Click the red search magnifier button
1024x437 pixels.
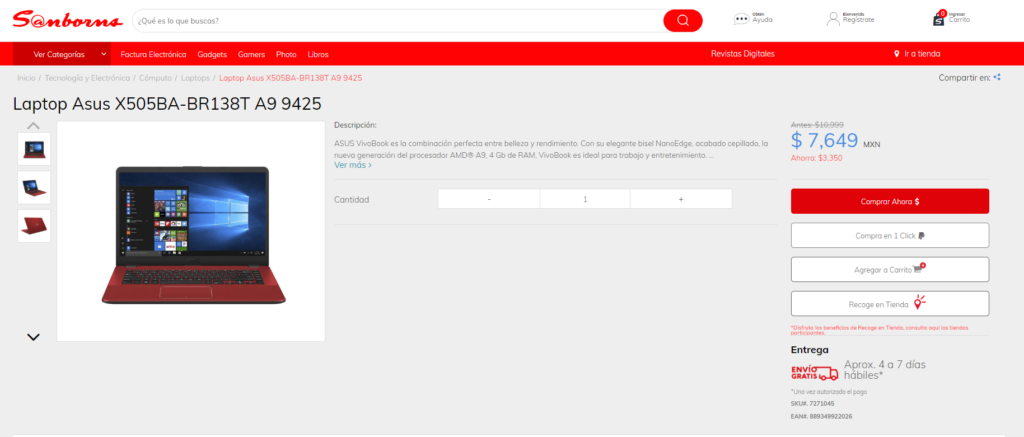682,20
